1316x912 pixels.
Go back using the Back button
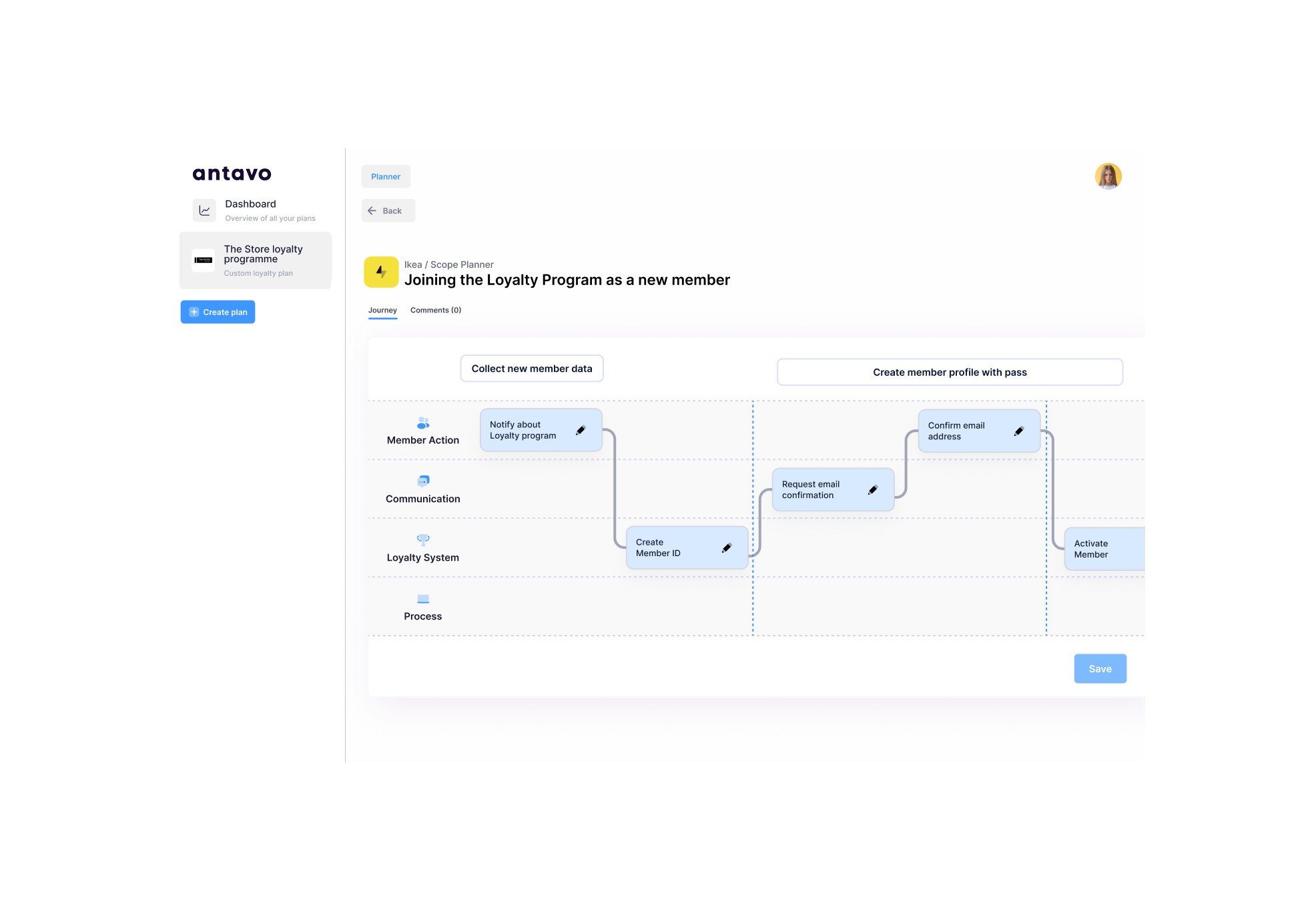click(388, 211)
